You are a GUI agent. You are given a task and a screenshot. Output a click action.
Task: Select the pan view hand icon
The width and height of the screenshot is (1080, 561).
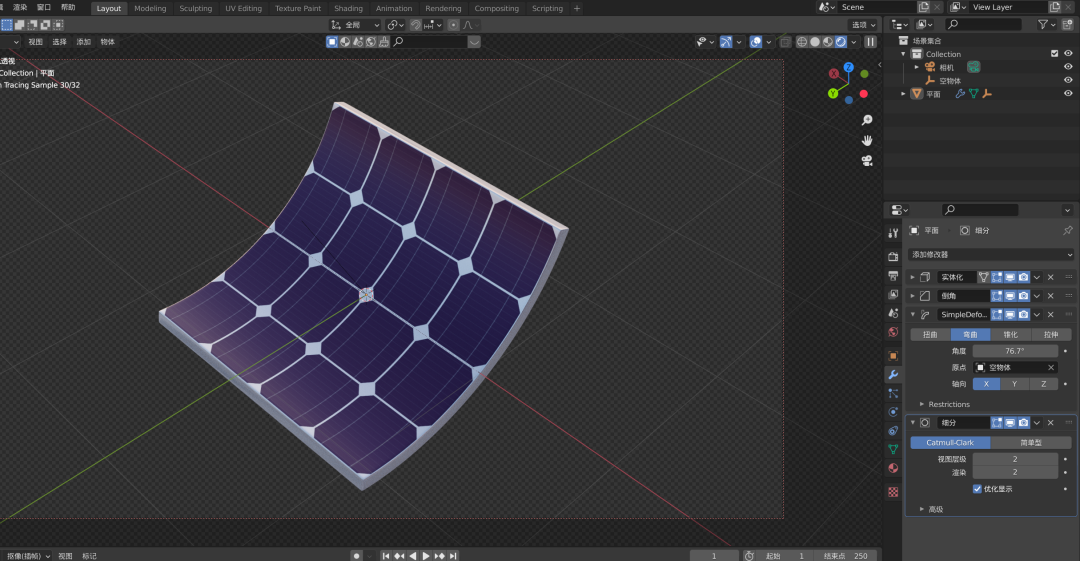867,140
